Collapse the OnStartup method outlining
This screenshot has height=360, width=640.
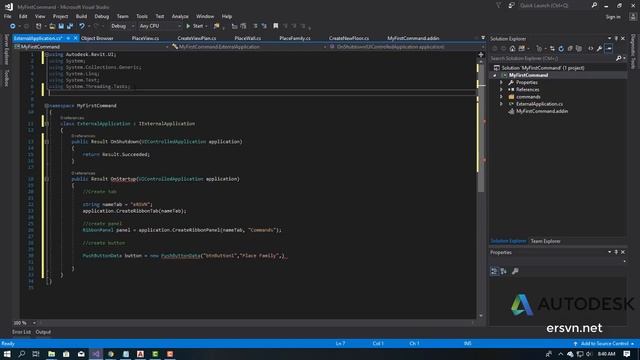pos(47,179)
